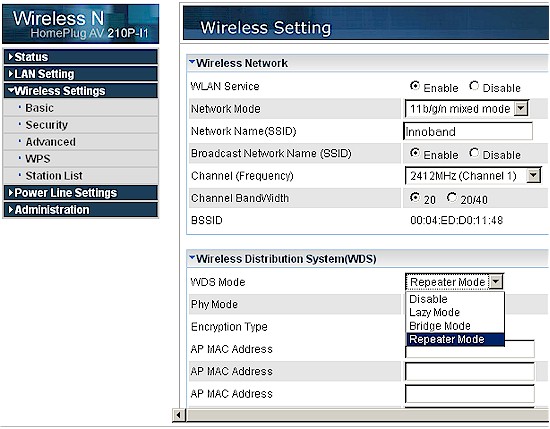This screenshot has height=429, width=550.
Task: Choose Disable in WDS Mode list
Action: coord(455,299)
